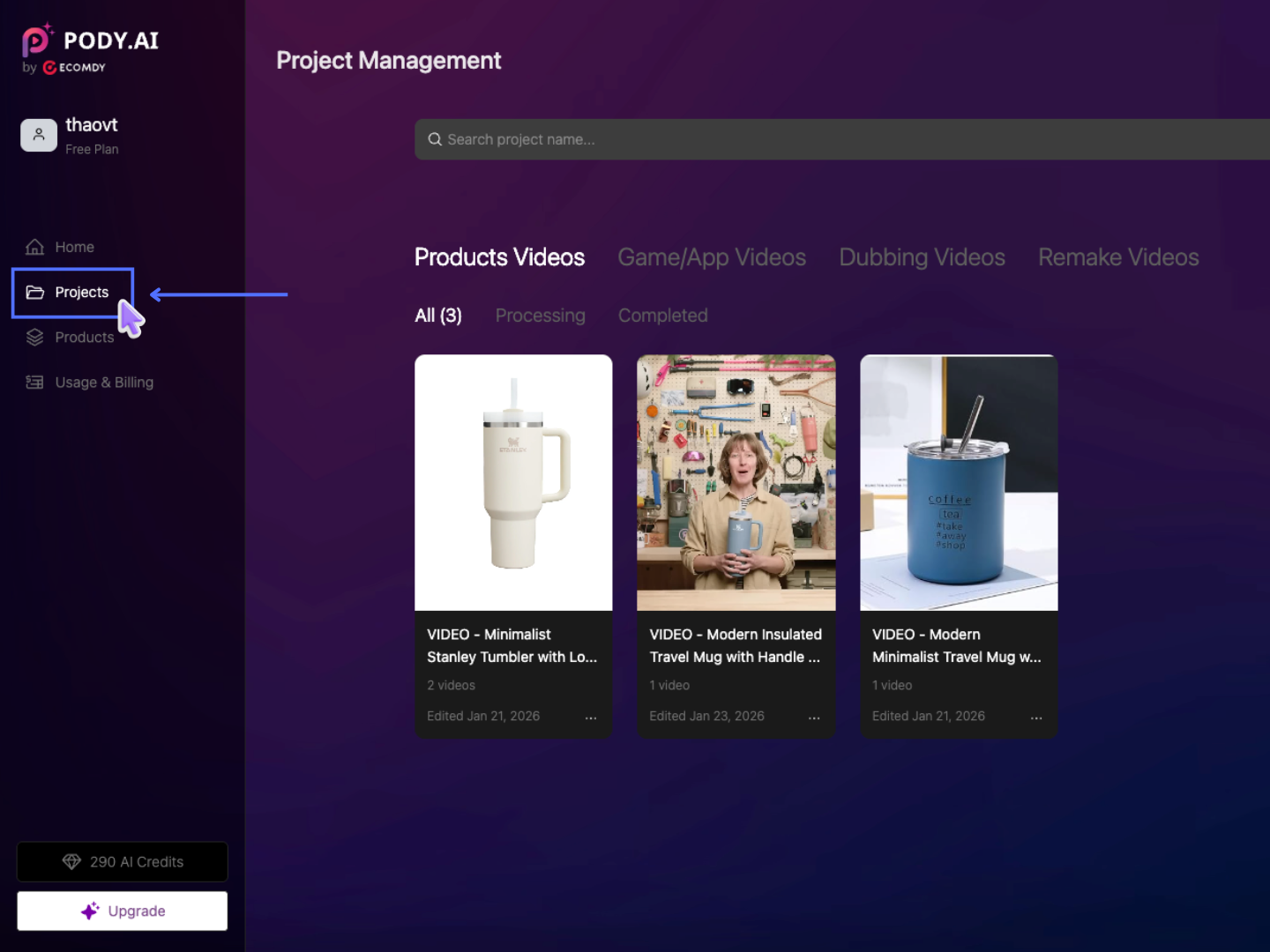Click the diamond AI Credits icon
This screenshot has width=1270, height=952.
(x=71, y=862)
